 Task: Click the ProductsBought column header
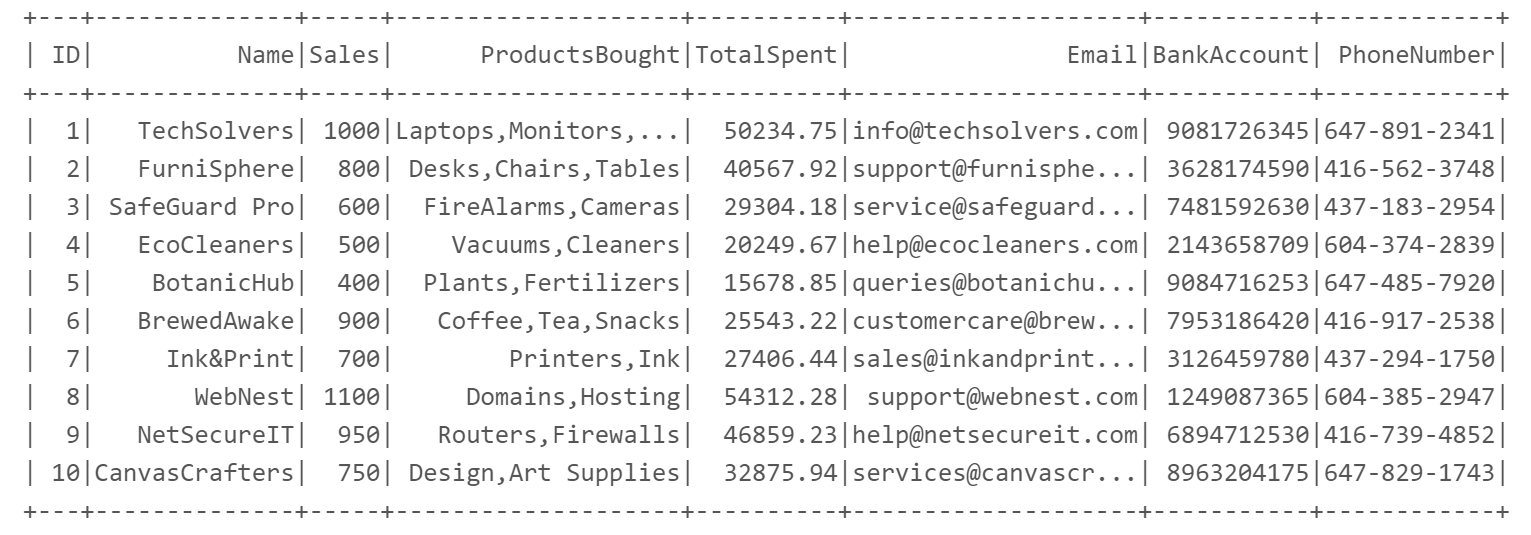pos(580,57)
